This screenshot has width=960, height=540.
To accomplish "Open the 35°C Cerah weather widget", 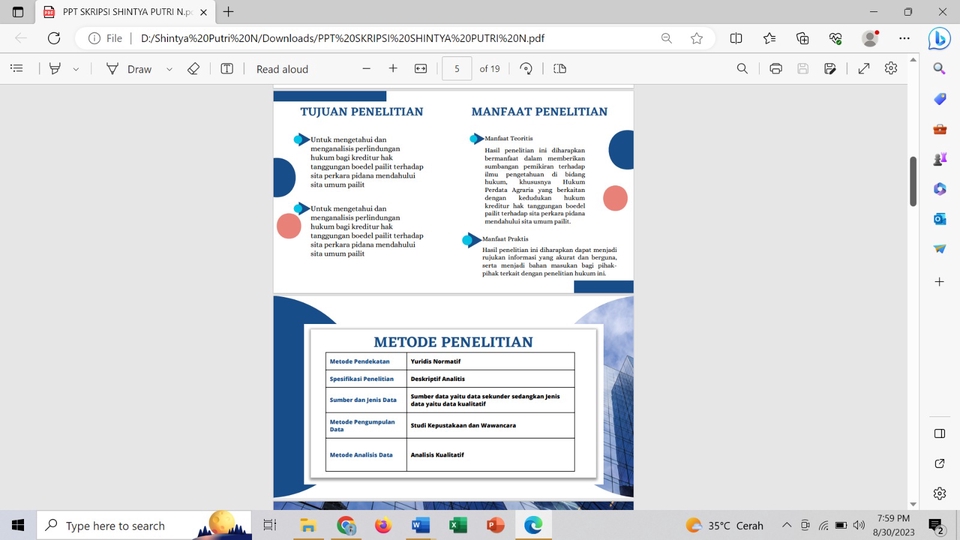I will (725, 525).
